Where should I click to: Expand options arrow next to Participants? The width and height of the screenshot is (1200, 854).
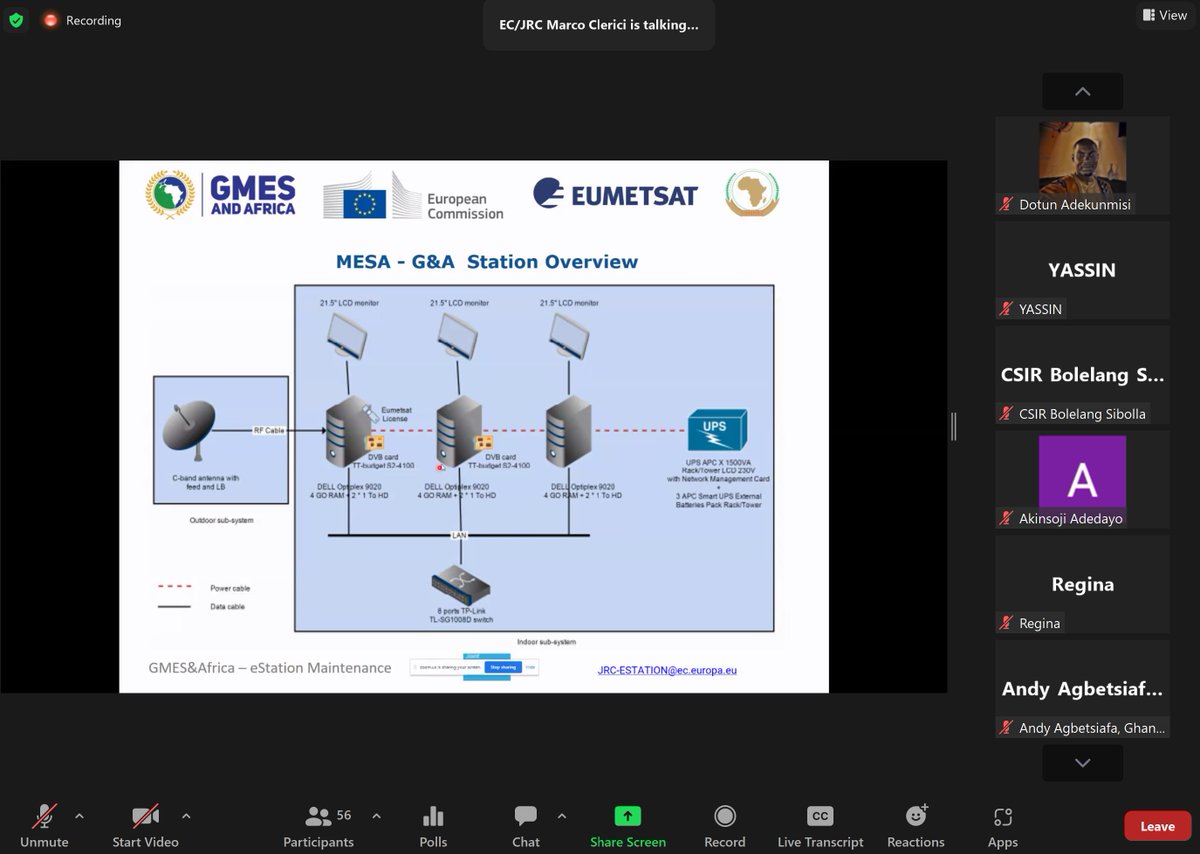coord(376,816)
